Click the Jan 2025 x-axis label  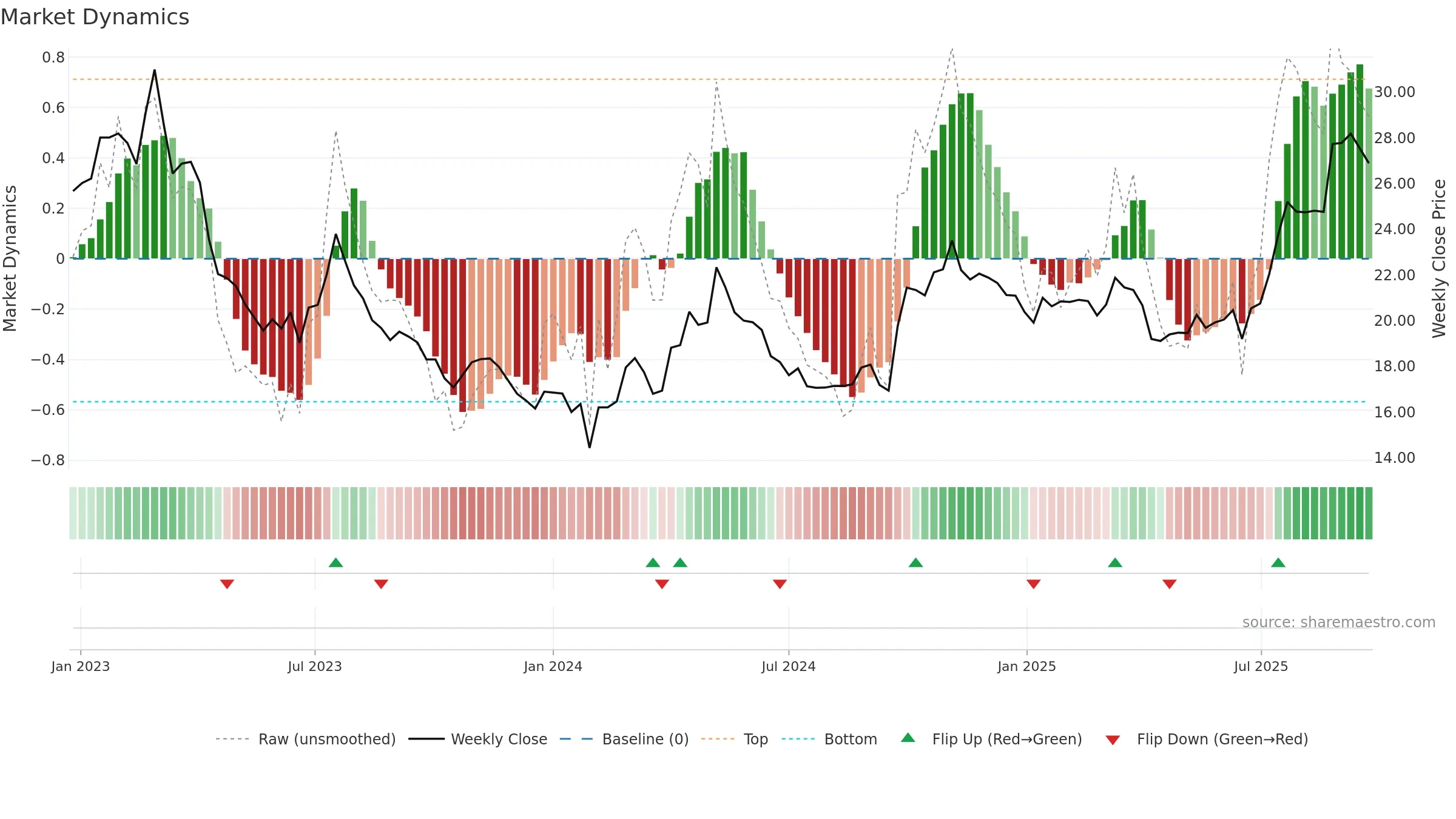1027,666
